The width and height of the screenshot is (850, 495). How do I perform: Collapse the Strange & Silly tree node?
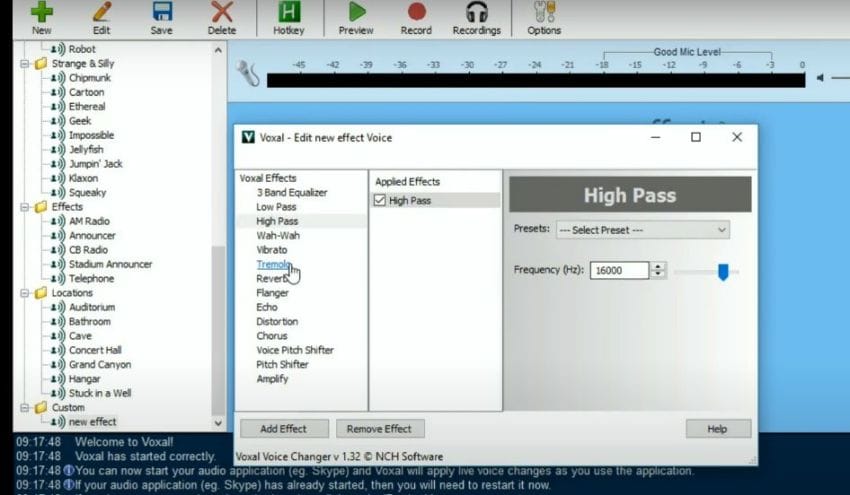pyautogui.click(x=24, y=63)
